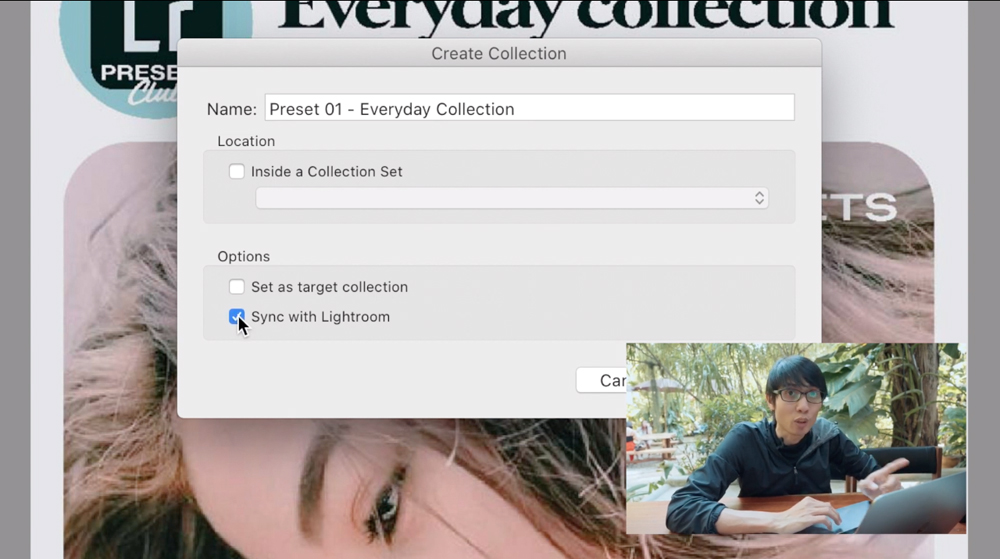This screenshot has width=1000, height=559.
Task: Enable Inside a Collection Set checkbox
Action: pyautogui.click(x=237, y=171)
